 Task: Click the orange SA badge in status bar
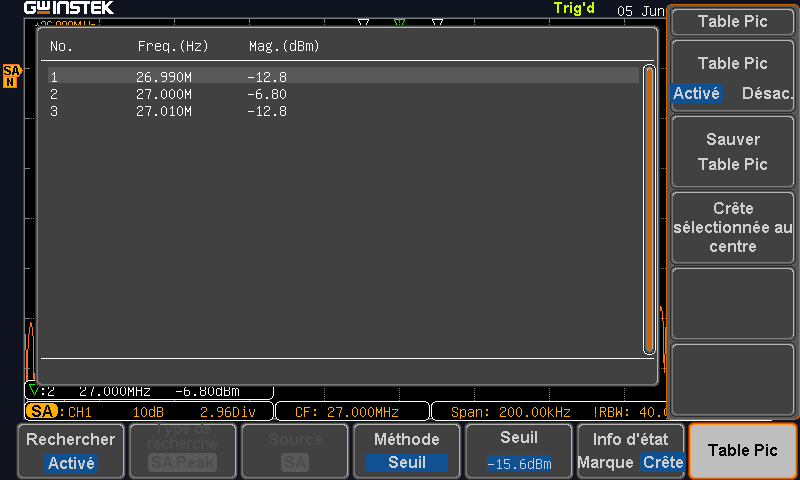tap(42, 411)
